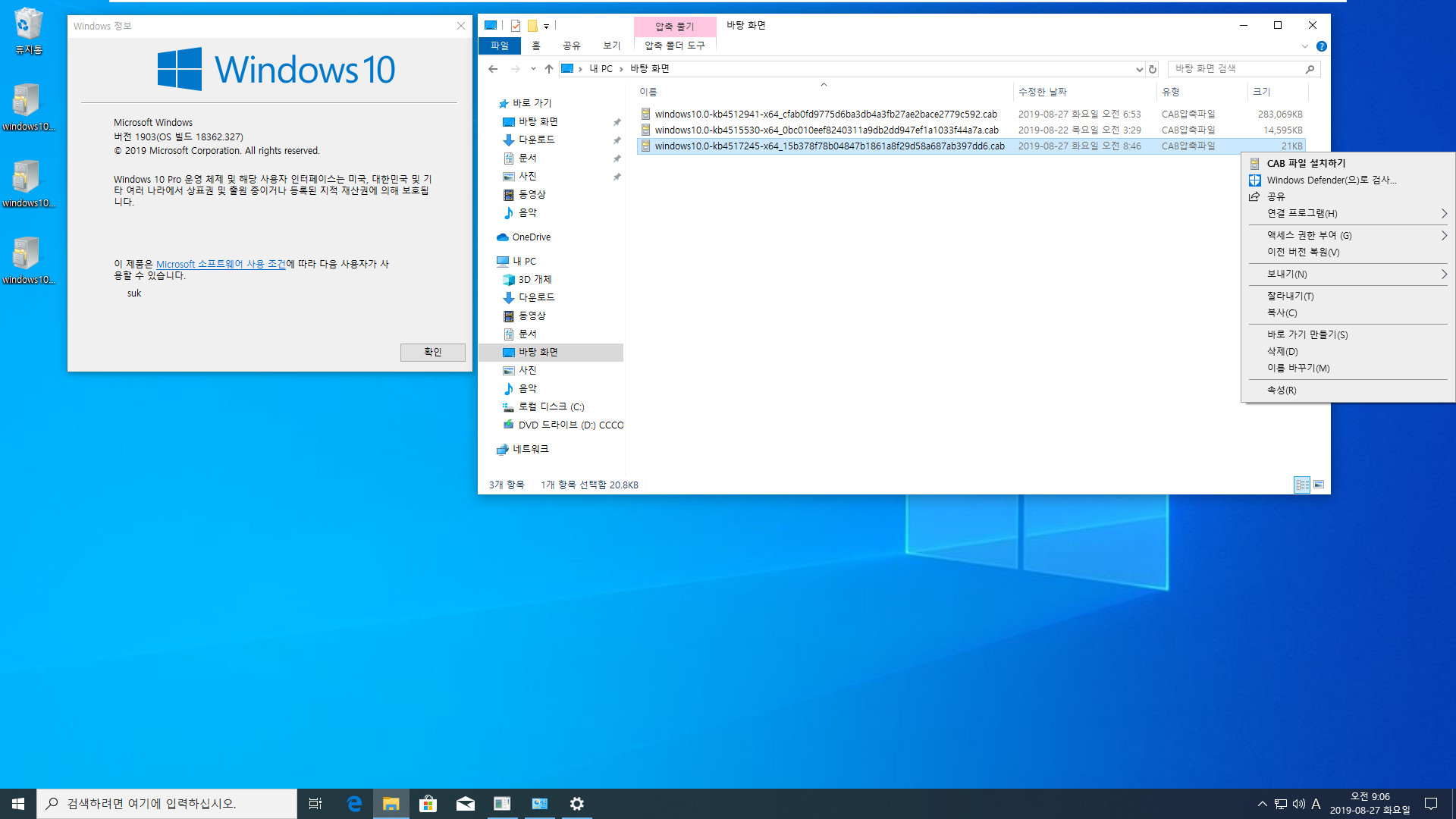The image size is (1456, 819).
Task: Open the 파일 ribbon tab
Action: coord(500,45)
